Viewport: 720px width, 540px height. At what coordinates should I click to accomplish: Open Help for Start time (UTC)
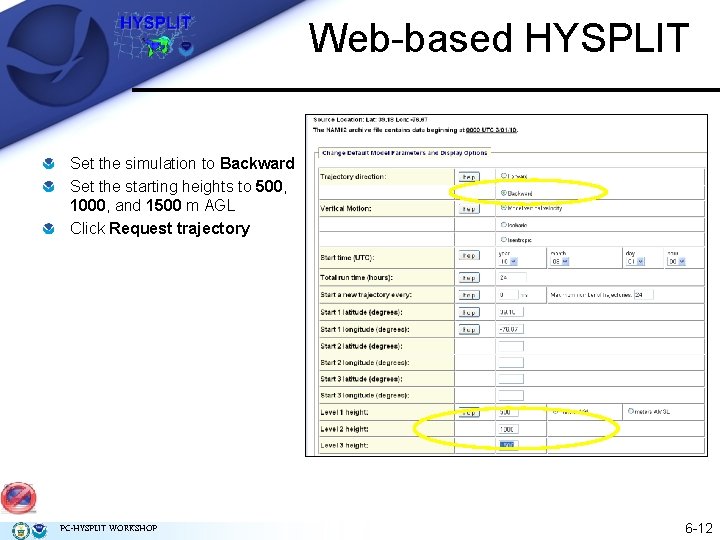(468, 255)
